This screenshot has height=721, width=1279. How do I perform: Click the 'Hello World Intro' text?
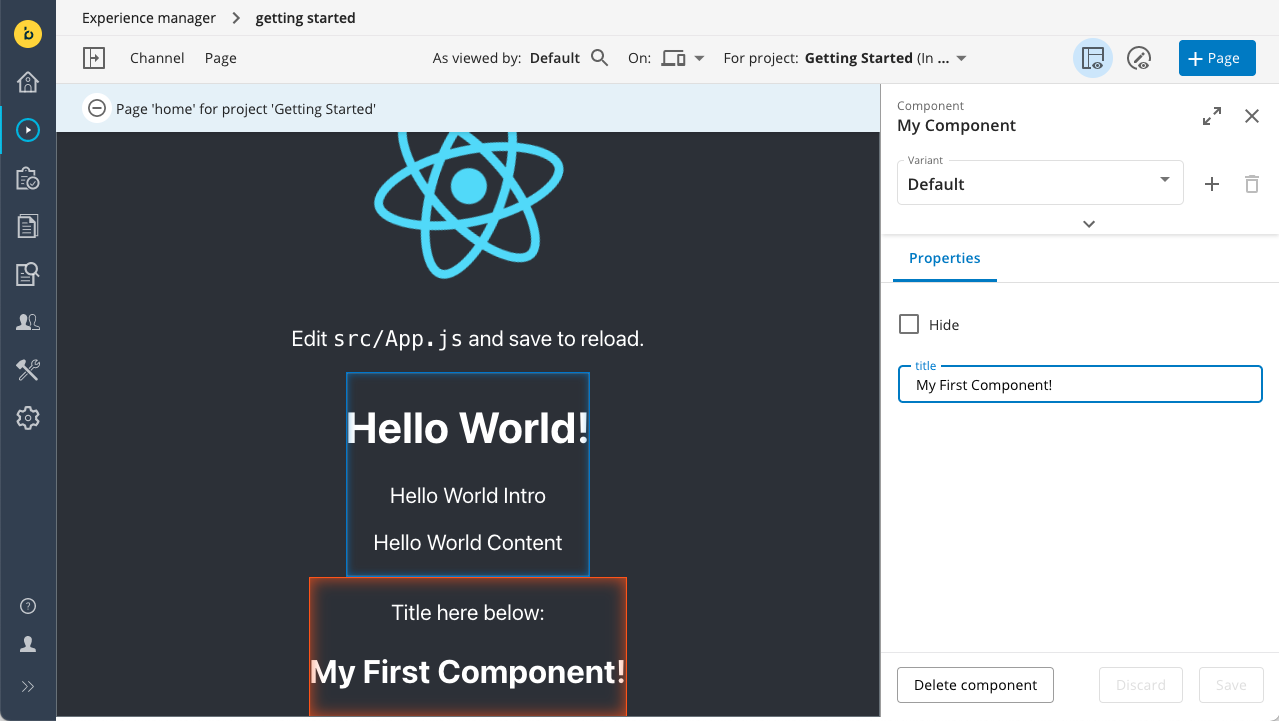pyautogui.click(x=468, y=496)
